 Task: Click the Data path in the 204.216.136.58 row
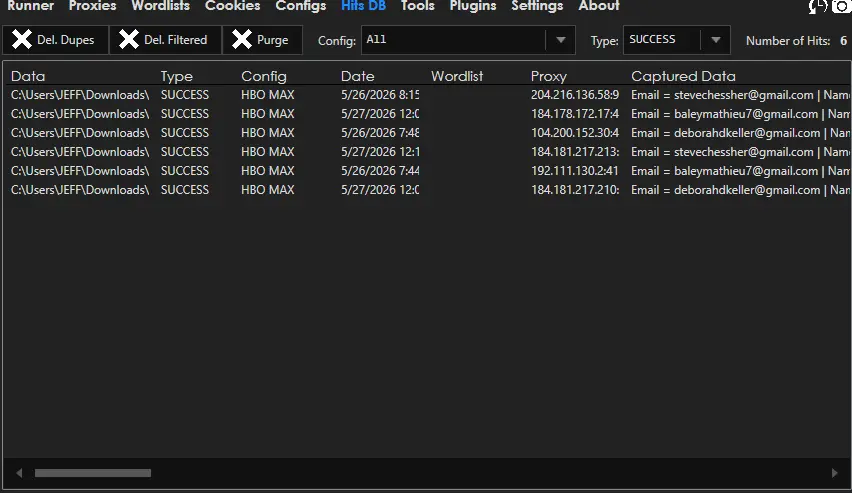point(80,95)
